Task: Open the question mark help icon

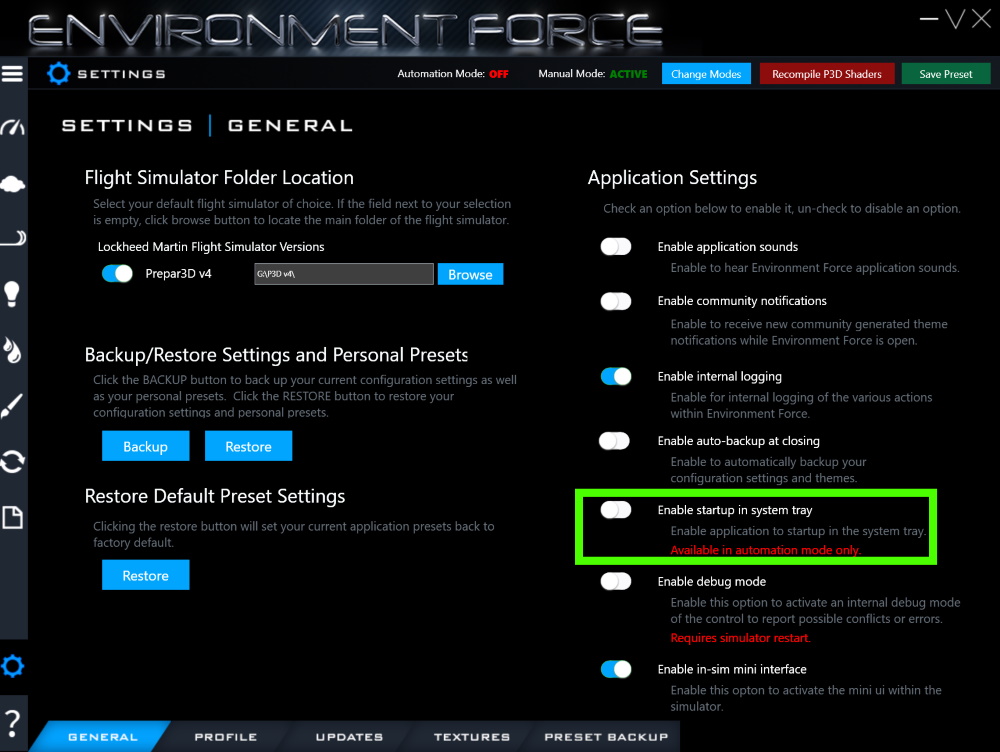Action: (x=13, y=723)
